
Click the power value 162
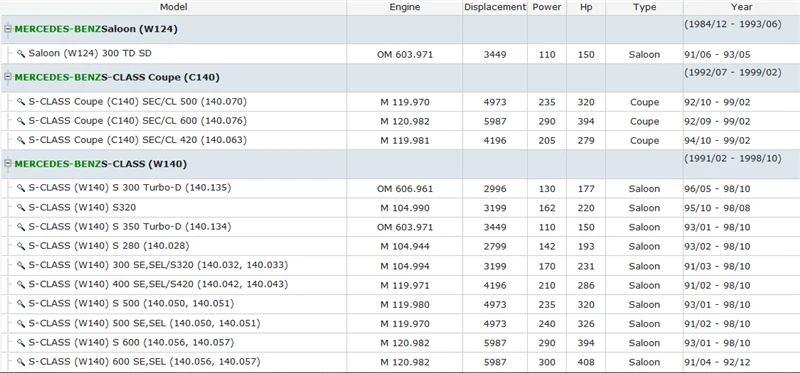click(x=547, y=208)
